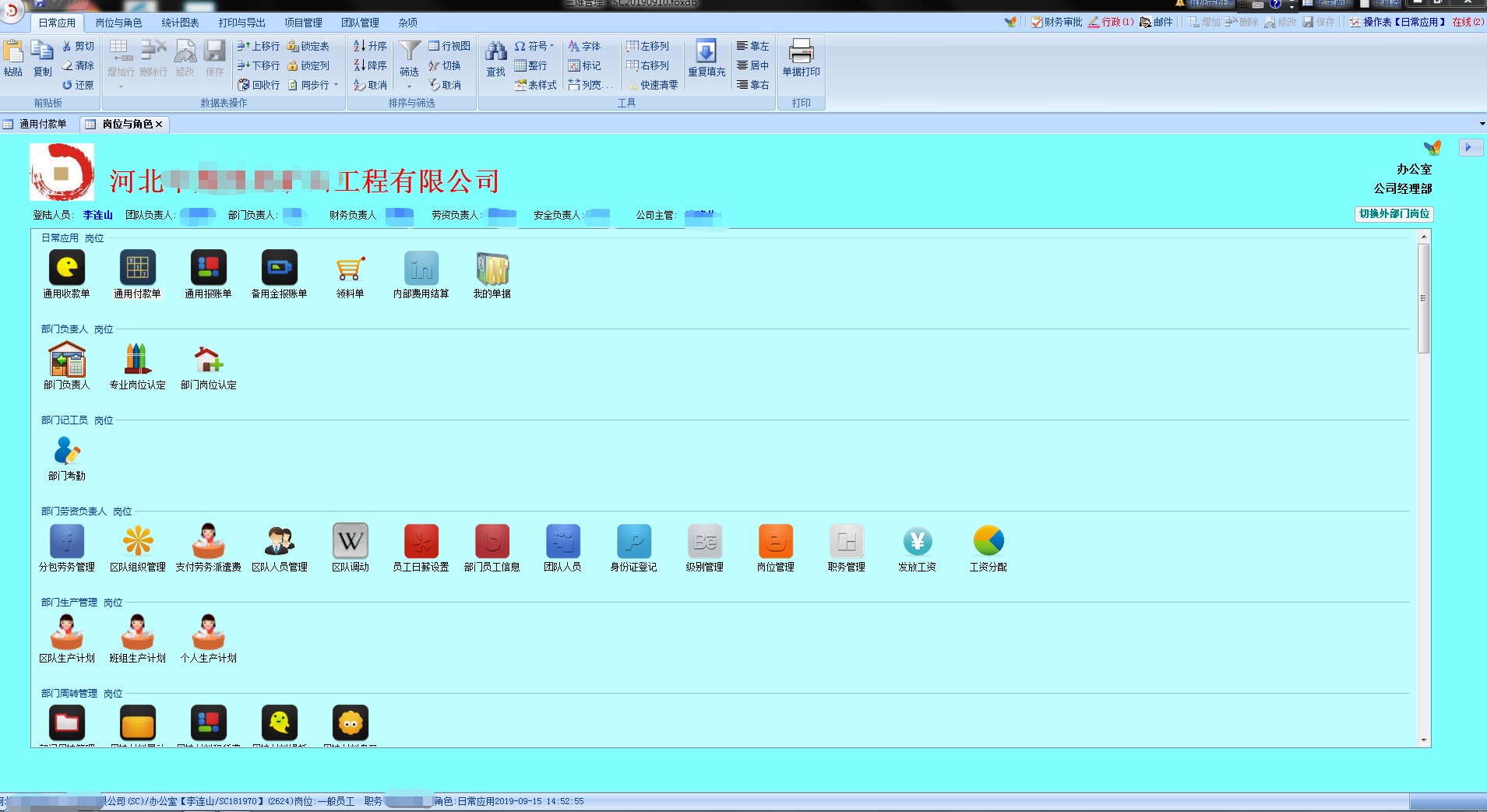Expand the 同步行 dropdown arrow

coord(336,85)
